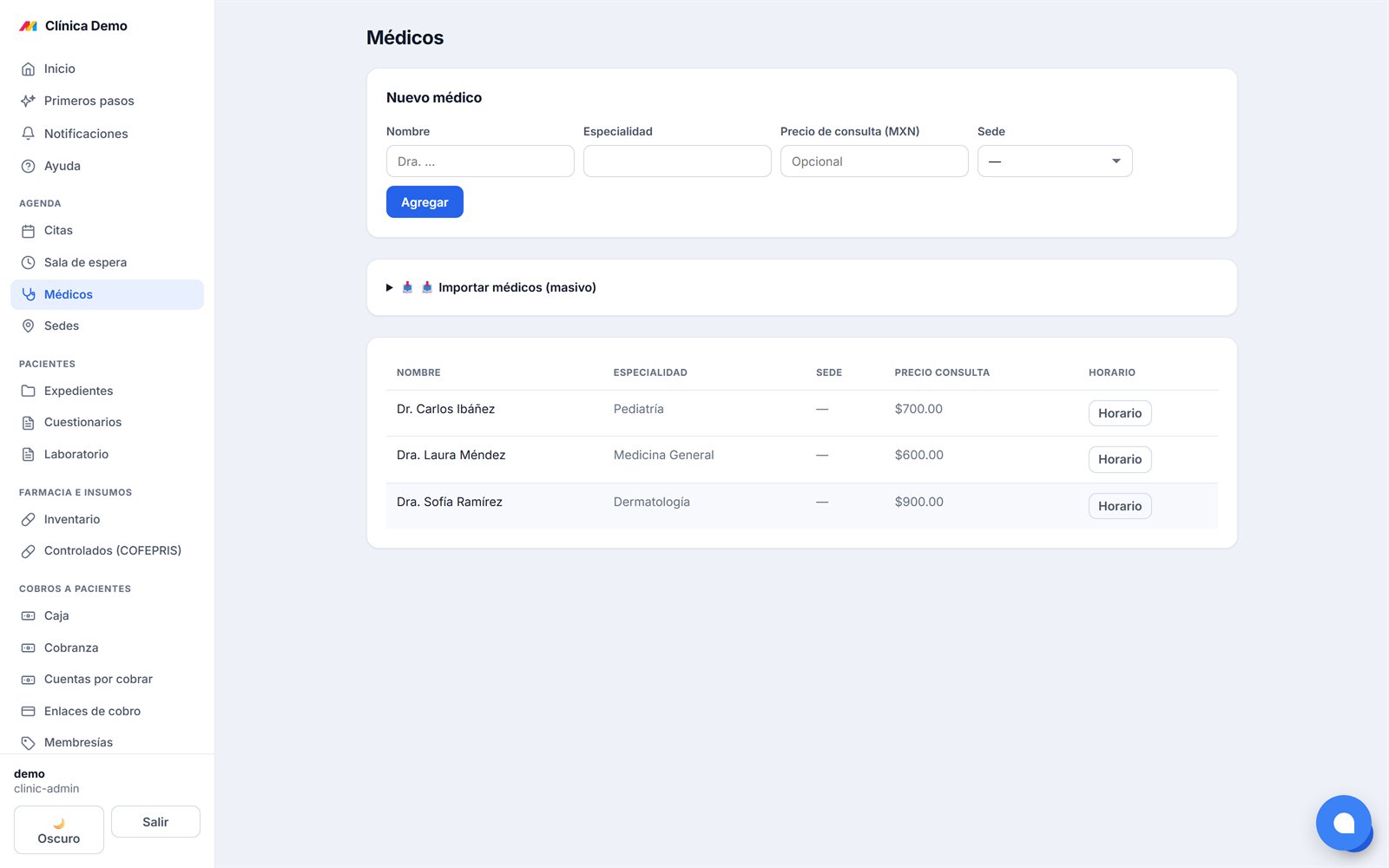This screenshot has width=1389, height=868.
Task: Click the Citas calendar icon
Action: click(28, 231)
